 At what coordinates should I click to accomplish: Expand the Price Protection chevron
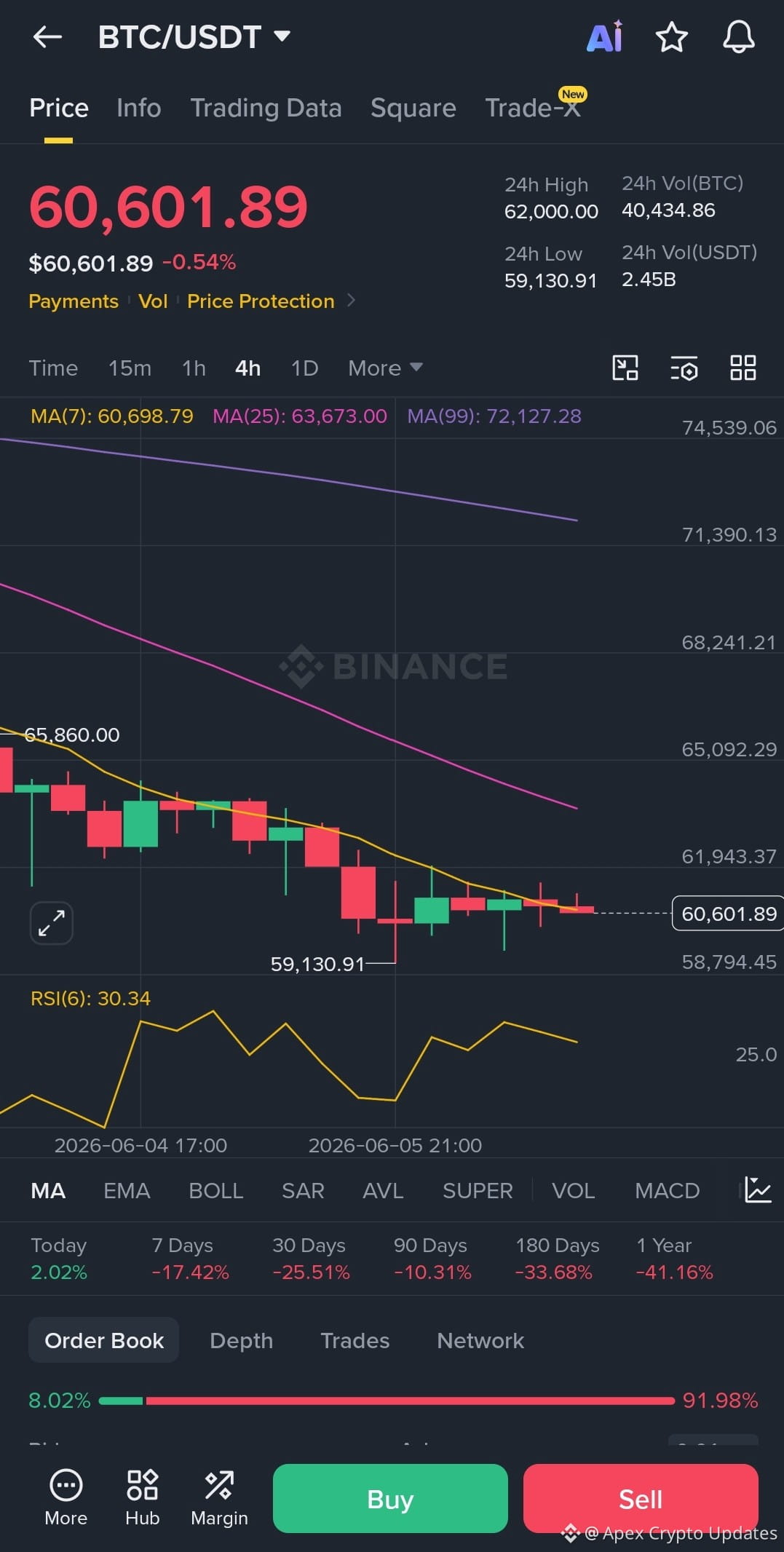(351, 301)
